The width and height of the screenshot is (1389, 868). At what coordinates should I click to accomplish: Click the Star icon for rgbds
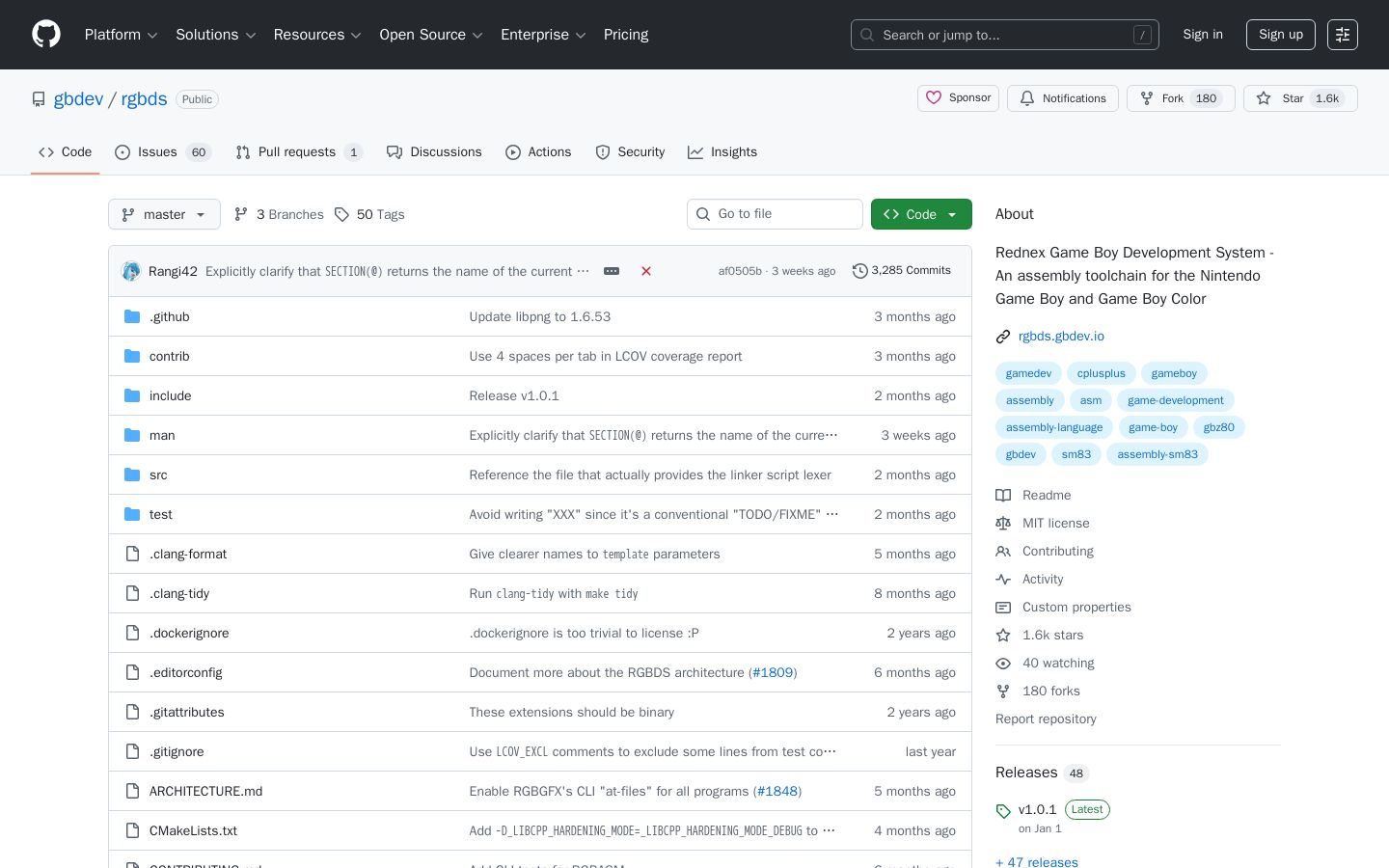pyautogui.click(x=1264, y=98)
